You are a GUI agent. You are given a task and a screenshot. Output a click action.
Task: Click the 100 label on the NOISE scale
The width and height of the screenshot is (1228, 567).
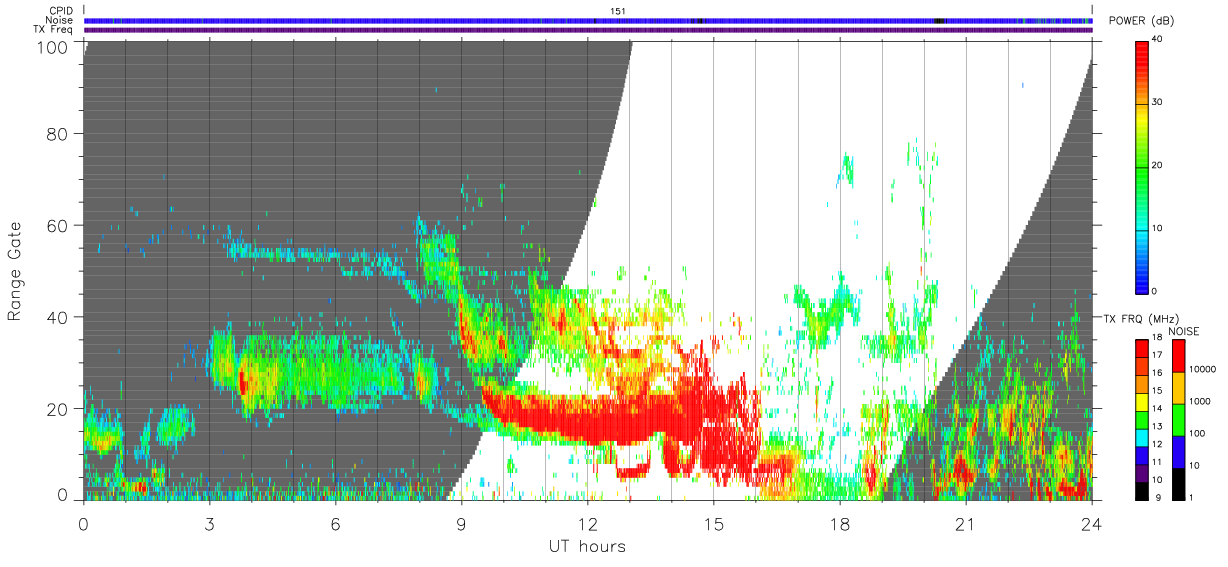point(1199,433)
